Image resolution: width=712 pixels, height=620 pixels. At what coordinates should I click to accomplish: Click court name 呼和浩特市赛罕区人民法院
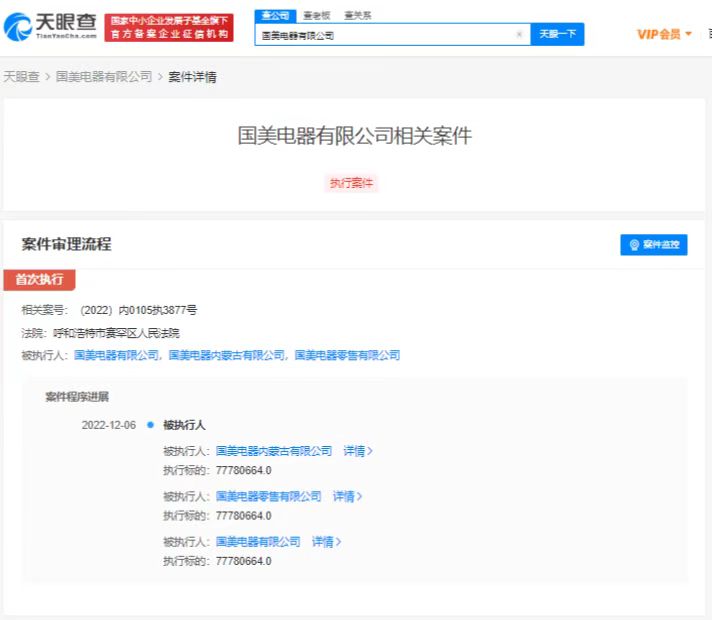pos(117,333)
